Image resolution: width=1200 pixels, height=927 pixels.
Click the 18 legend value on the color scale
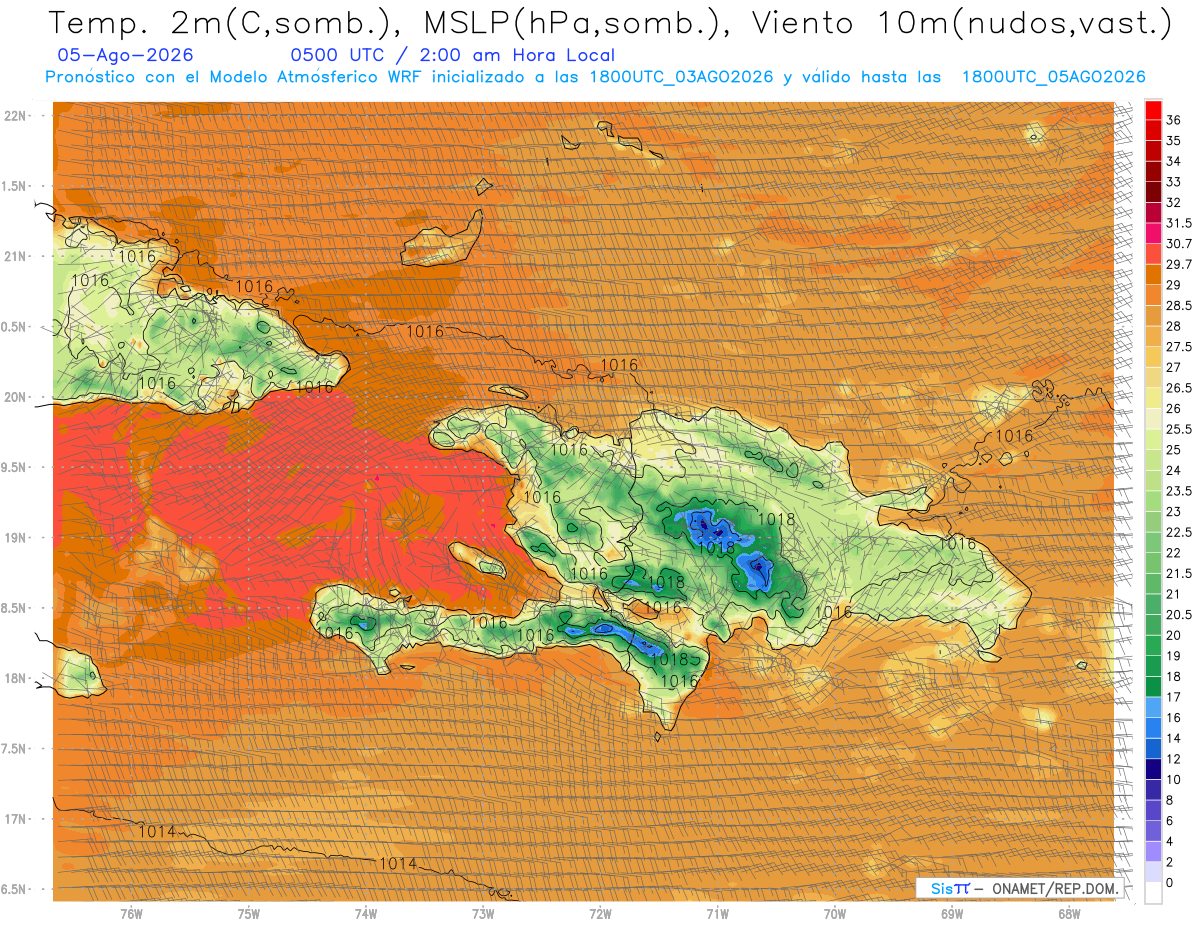(1174, 677)
